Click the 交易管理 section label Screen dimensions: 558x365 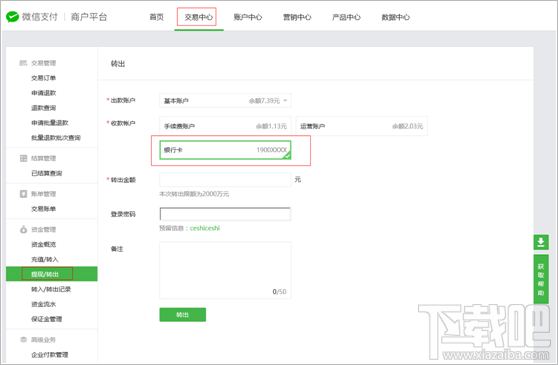pyautogui.click(x=43, y=63)
